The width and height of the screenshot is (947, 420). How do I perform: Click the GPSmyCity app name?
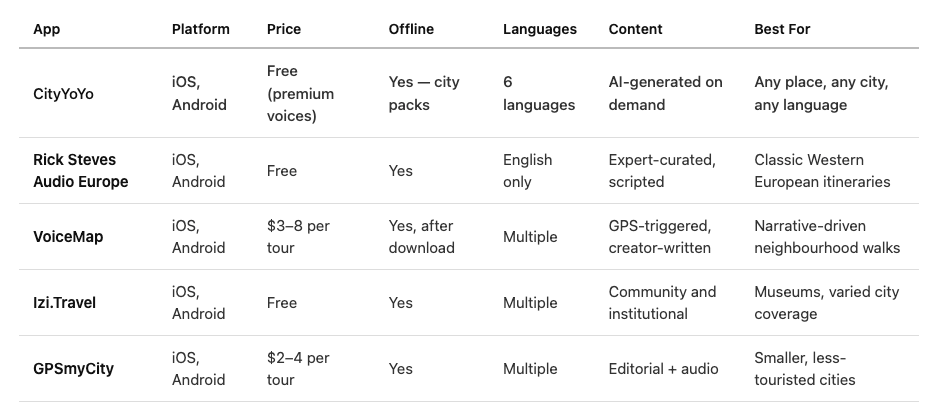pyautogui.click(x=73, y=368)
